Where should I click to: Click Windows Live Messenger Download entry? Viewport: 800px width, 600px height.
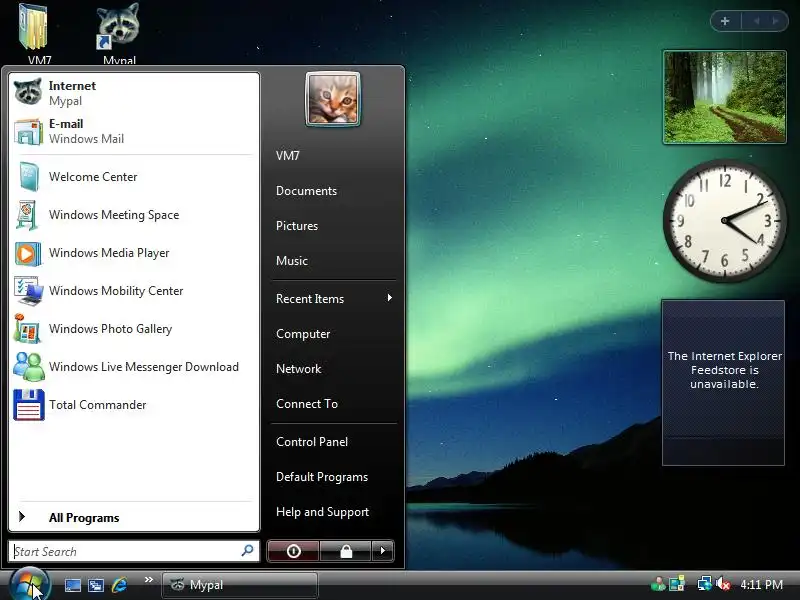134,367
